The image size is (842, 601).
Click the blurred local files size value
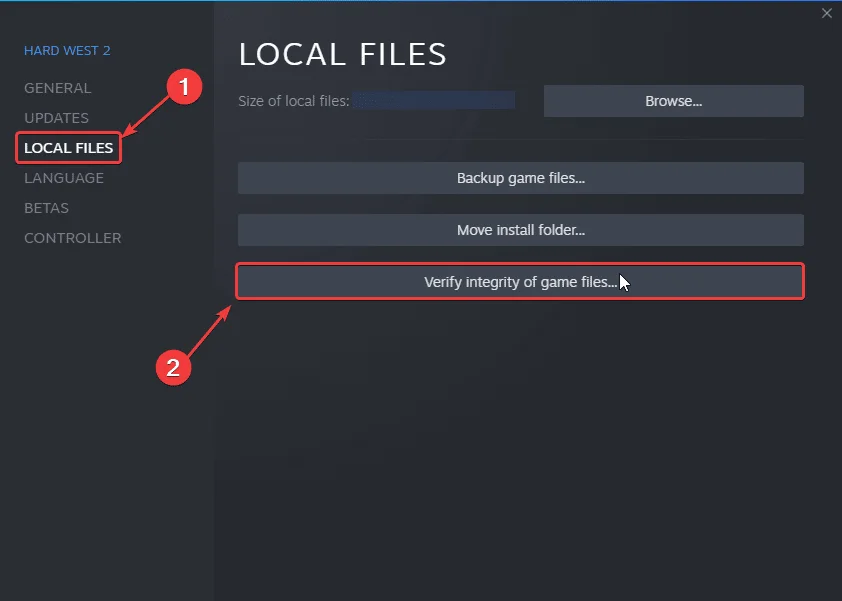tap(433, 101)
